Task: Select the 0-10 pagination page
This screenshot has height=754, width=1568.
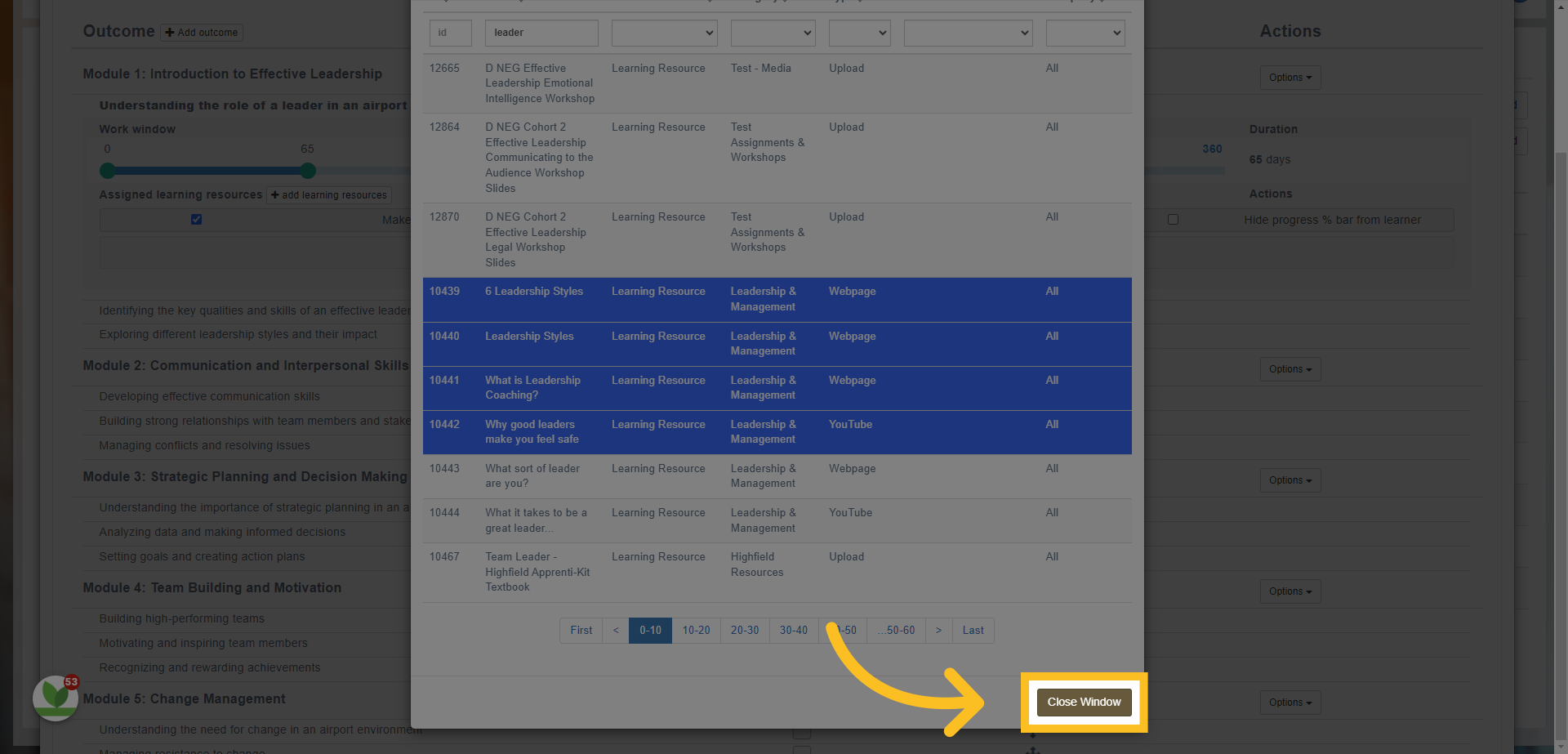Action: point(650,631)
